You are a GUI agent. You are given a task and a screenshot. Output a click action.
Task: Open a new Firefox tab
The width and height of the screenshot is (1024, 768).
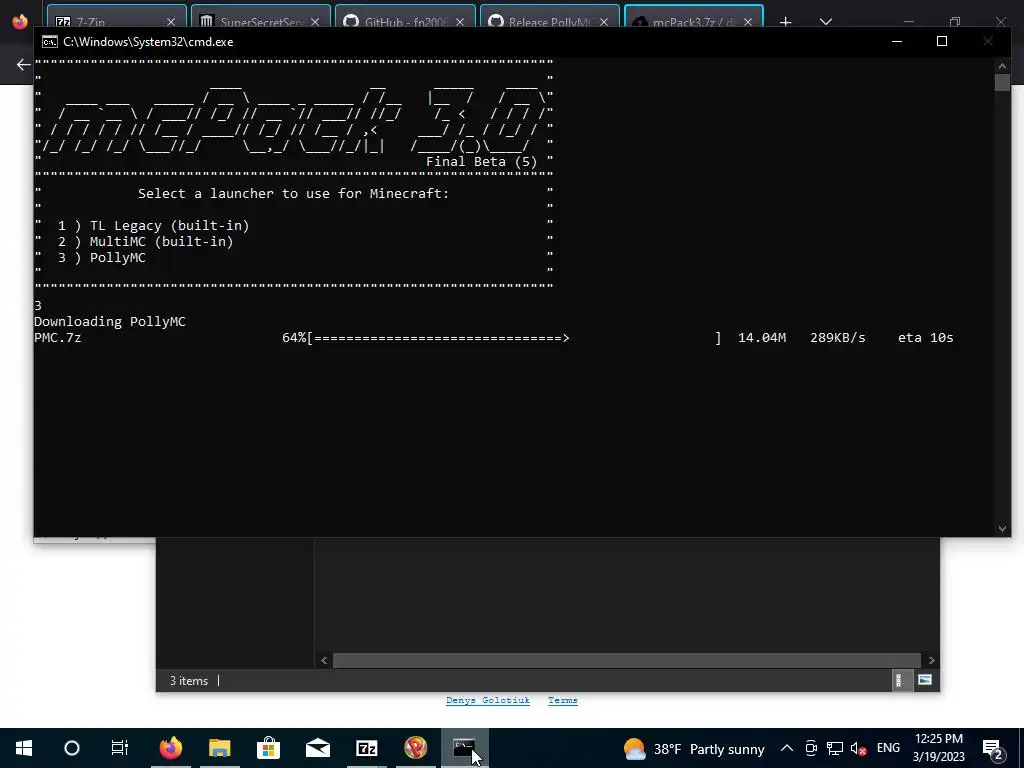coord(786,22)
